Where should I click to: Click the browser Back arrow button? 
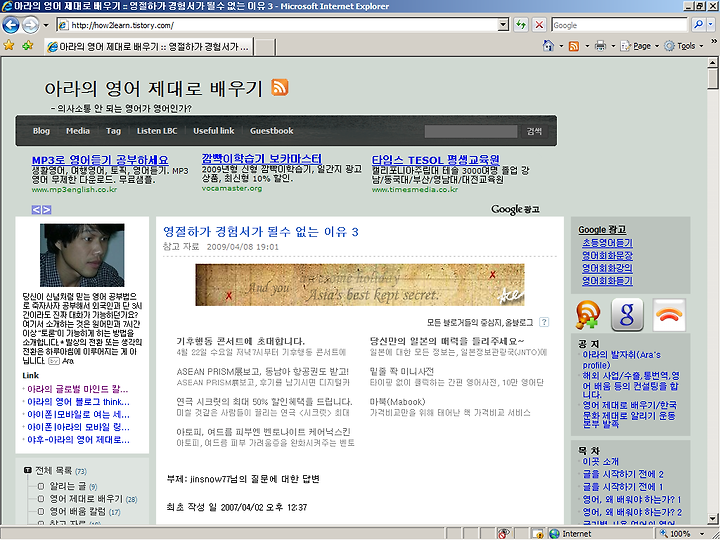(x=11, y=25)
